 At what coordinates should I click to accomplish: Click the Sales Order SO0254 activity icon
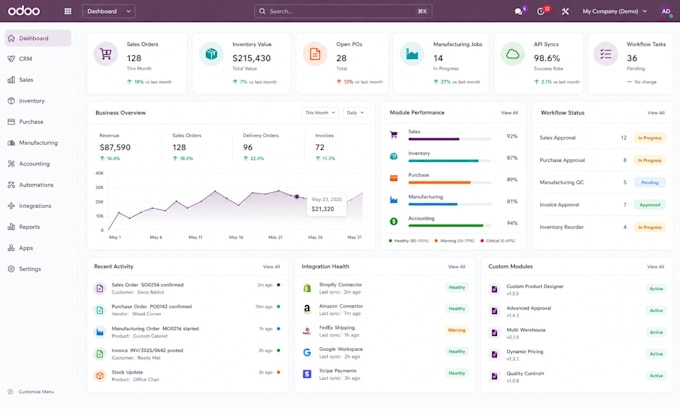[100, 288]
